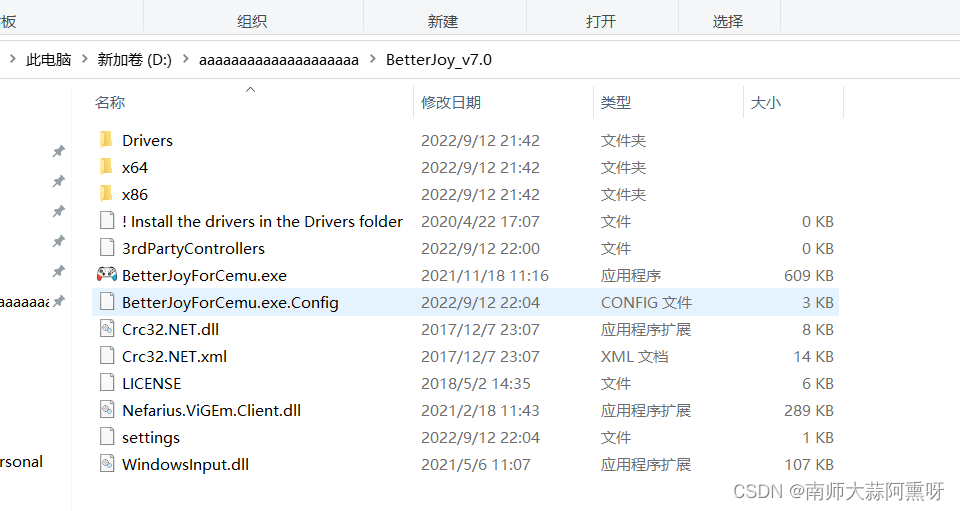Click the Crc32.NET.xml file icon
Image resolution: width=960 pixels, height=511 pixels.
107,356
